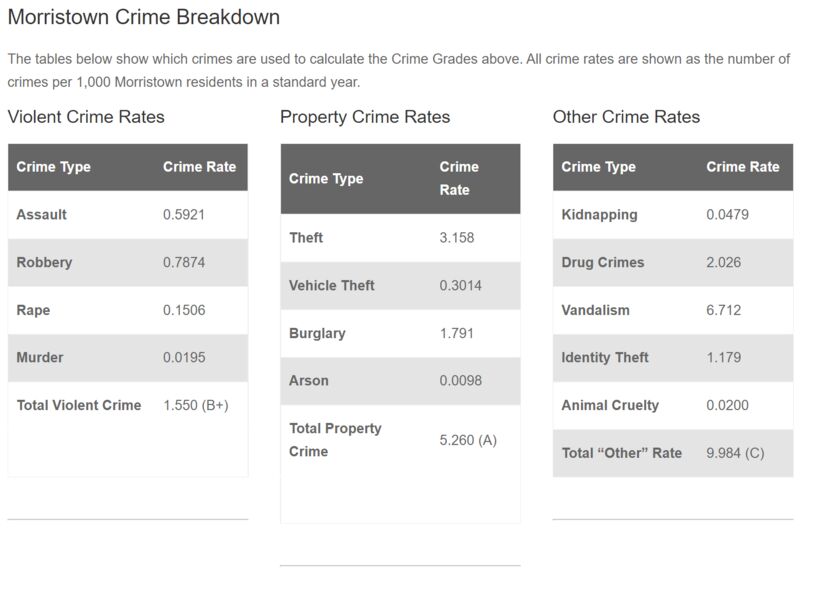The image size is (825, 592).
Task: Click the Total "Other" Rate value 9.984 (C)
Action: (x=735, y=453)
